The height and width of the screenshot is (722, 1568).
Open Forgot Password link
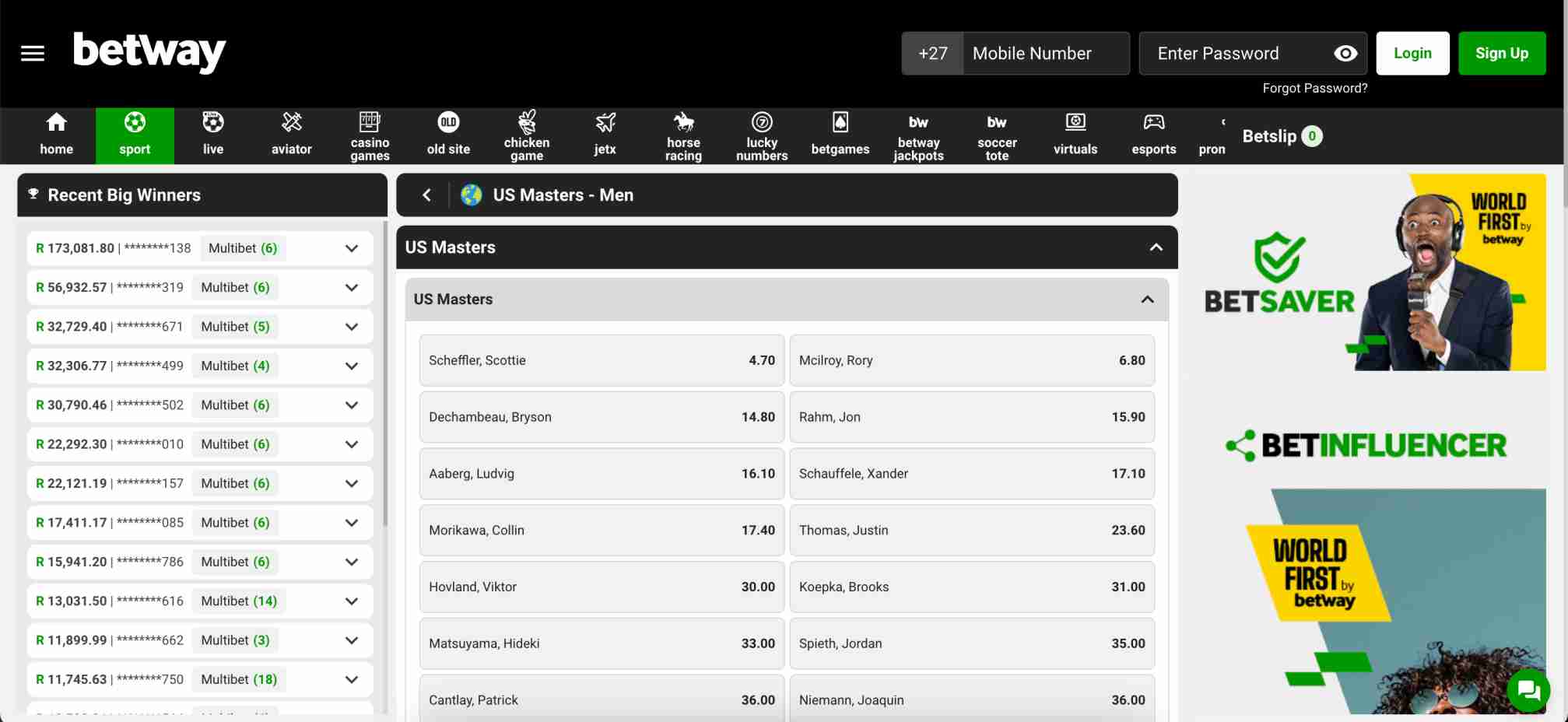click(1314, 89)
